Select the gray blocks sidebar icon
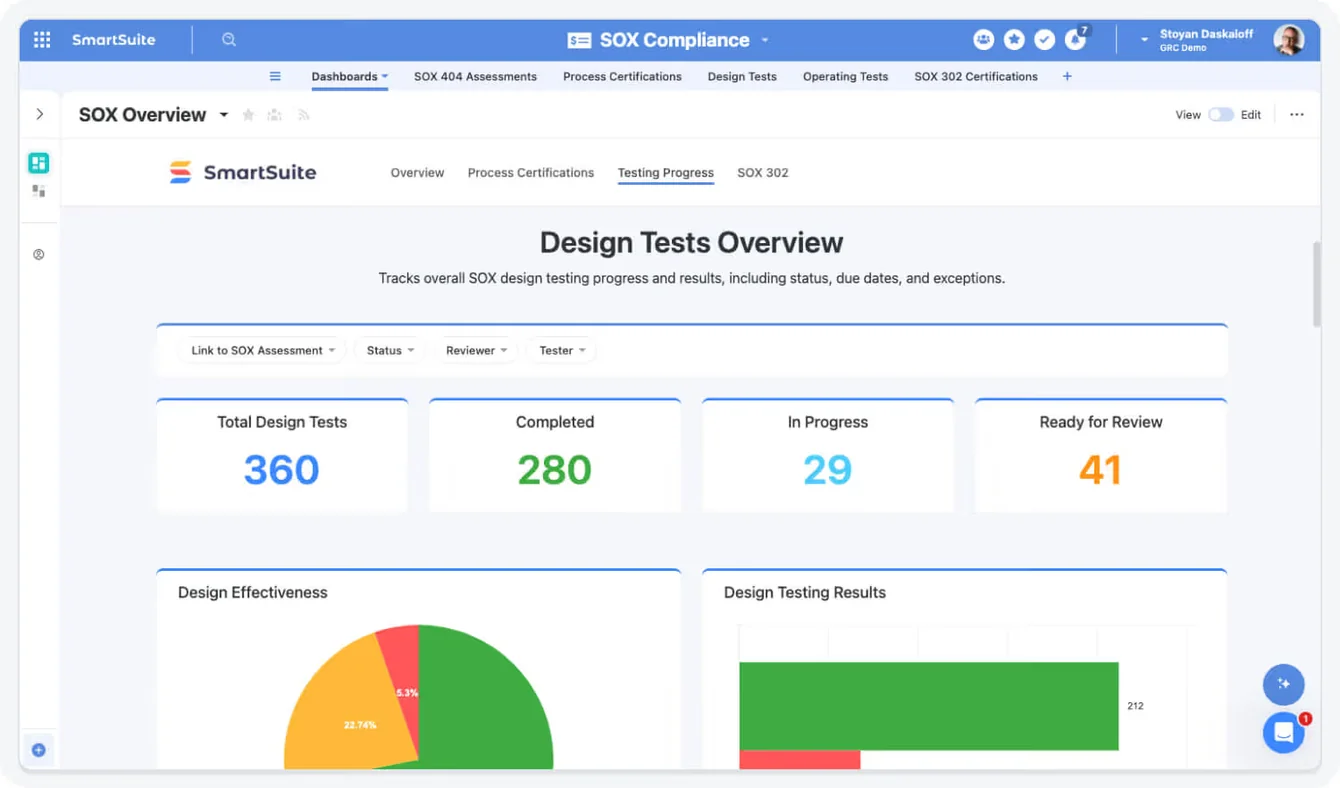 pos(39,190)
